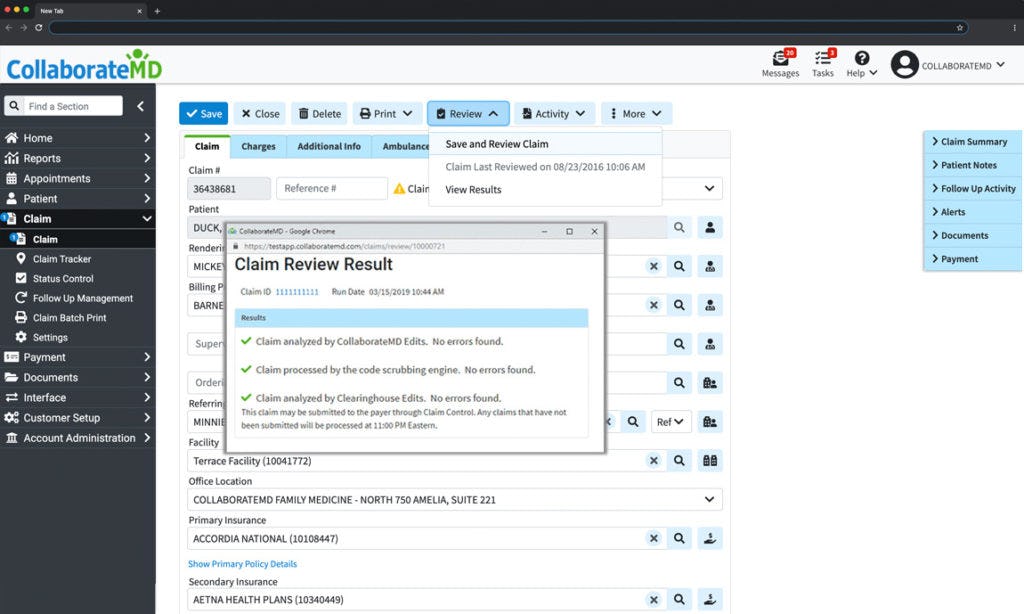
Task: Open billing provider details icon
Action: [710, 305]
